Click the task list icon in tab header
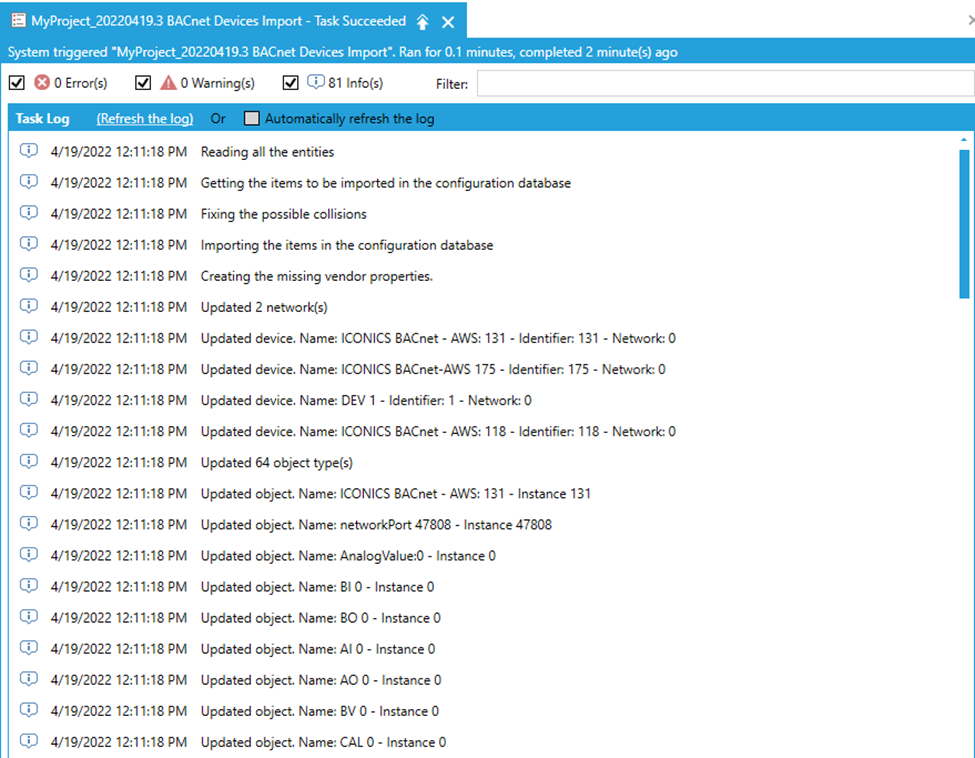 pyautogui.click(x=18, y=21)
